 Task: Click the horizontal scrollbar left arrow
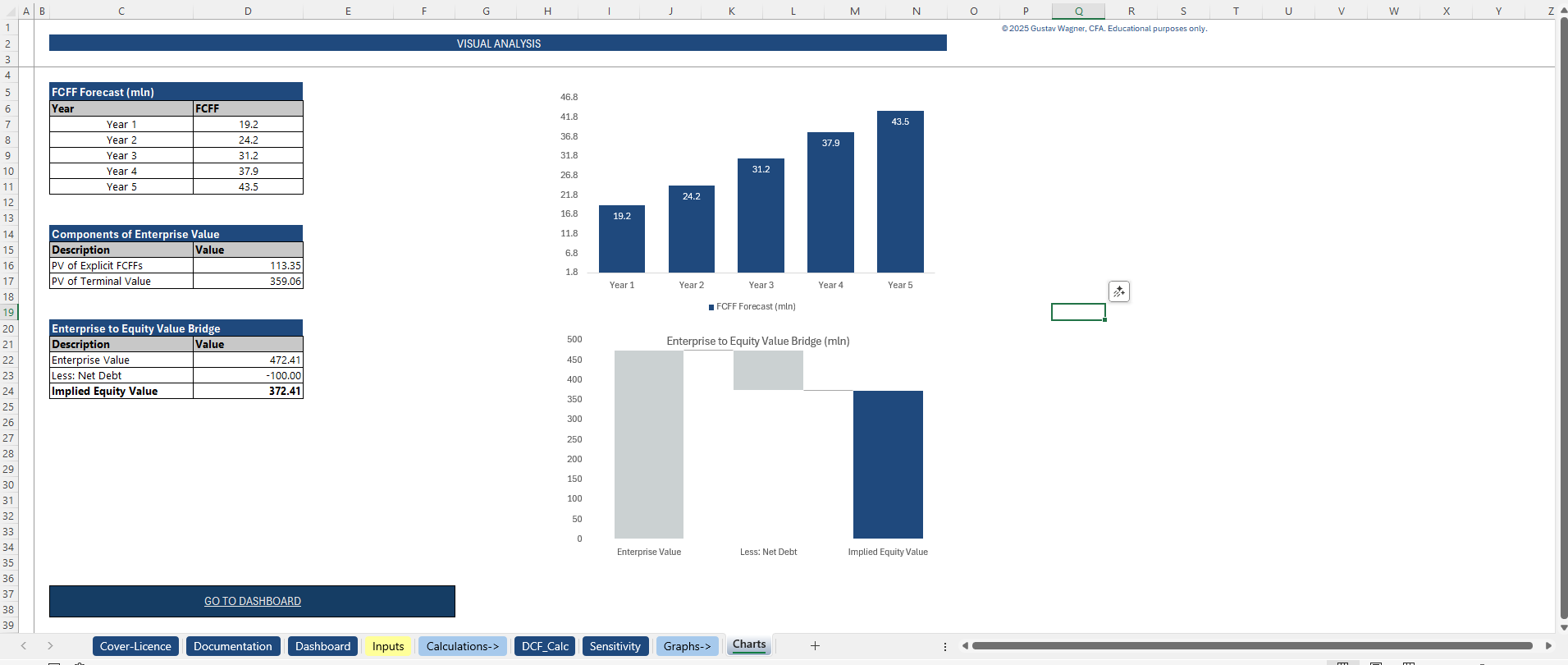tap(965, 646)
